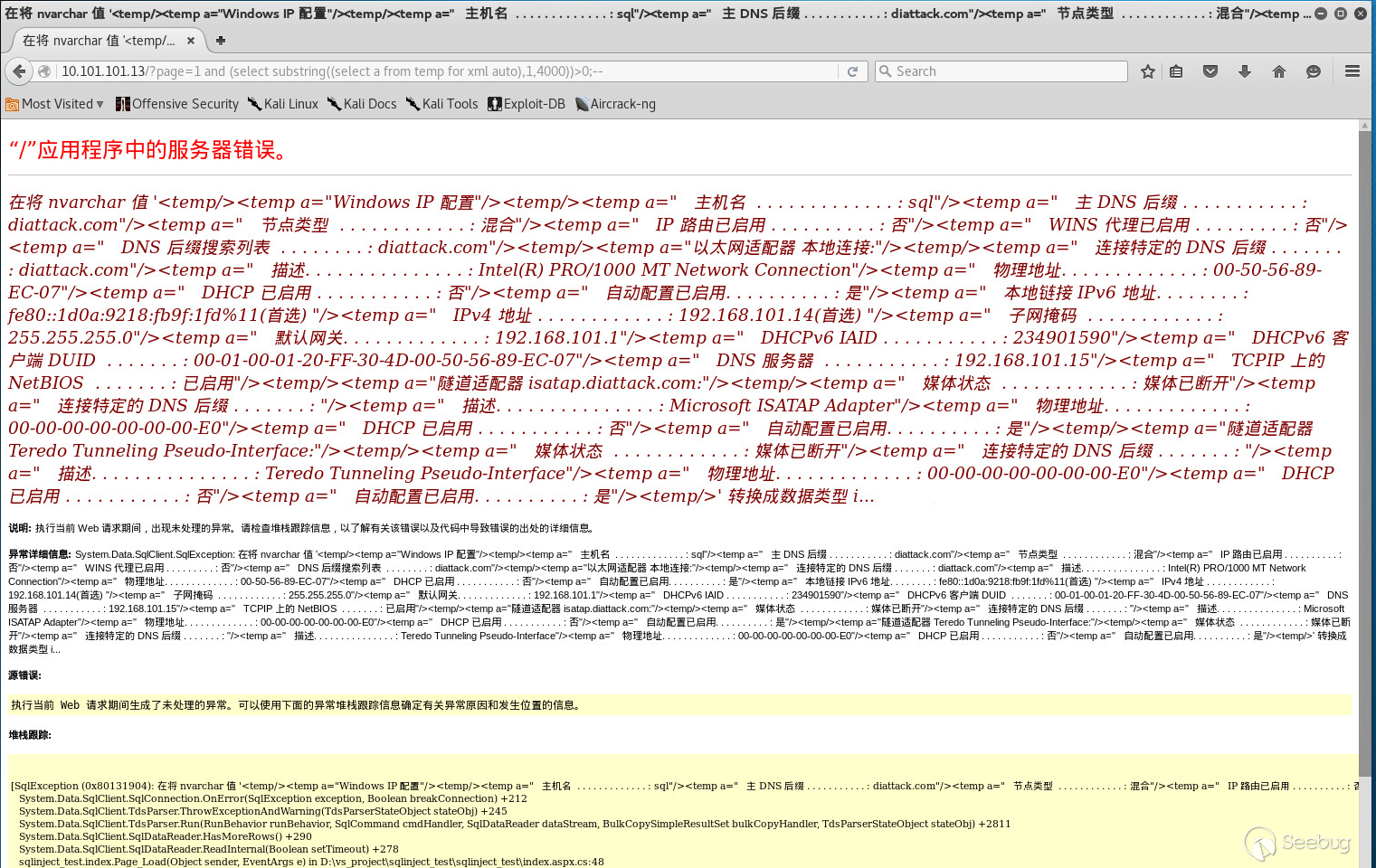The height and width of the screenshot is (868, 1376).
Task: Click the red server error heading
Action: pos(149,150)
